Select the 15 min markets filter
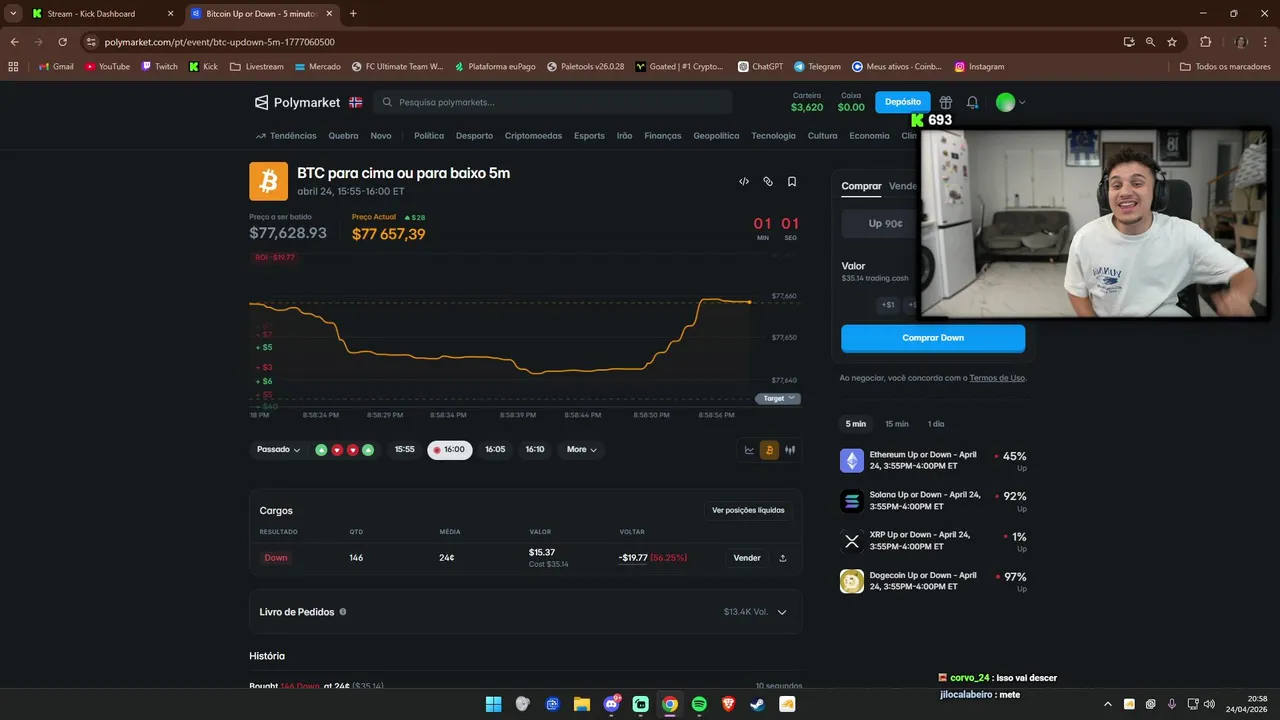Screen dimensions: 1280x720 pyautogui.click(x=897, y=424)
